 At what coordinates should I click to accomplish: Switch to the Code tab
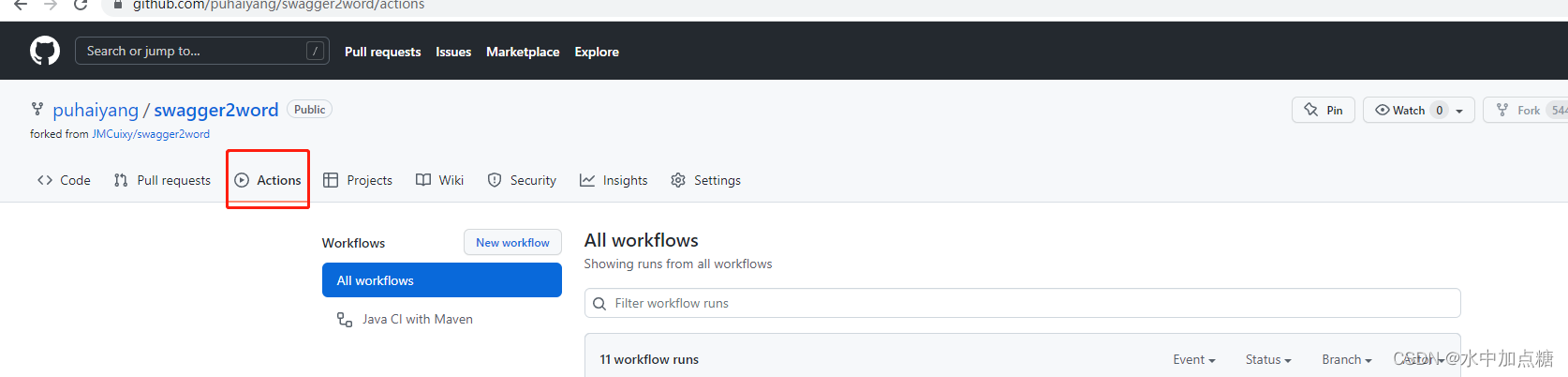(x=64, y=180)
